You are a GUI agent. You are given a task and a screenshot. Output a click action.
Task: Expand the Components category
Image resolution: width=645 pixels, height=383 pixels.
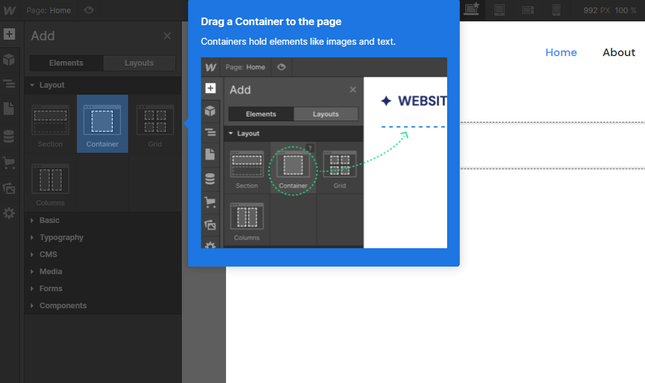click(103, 306)
